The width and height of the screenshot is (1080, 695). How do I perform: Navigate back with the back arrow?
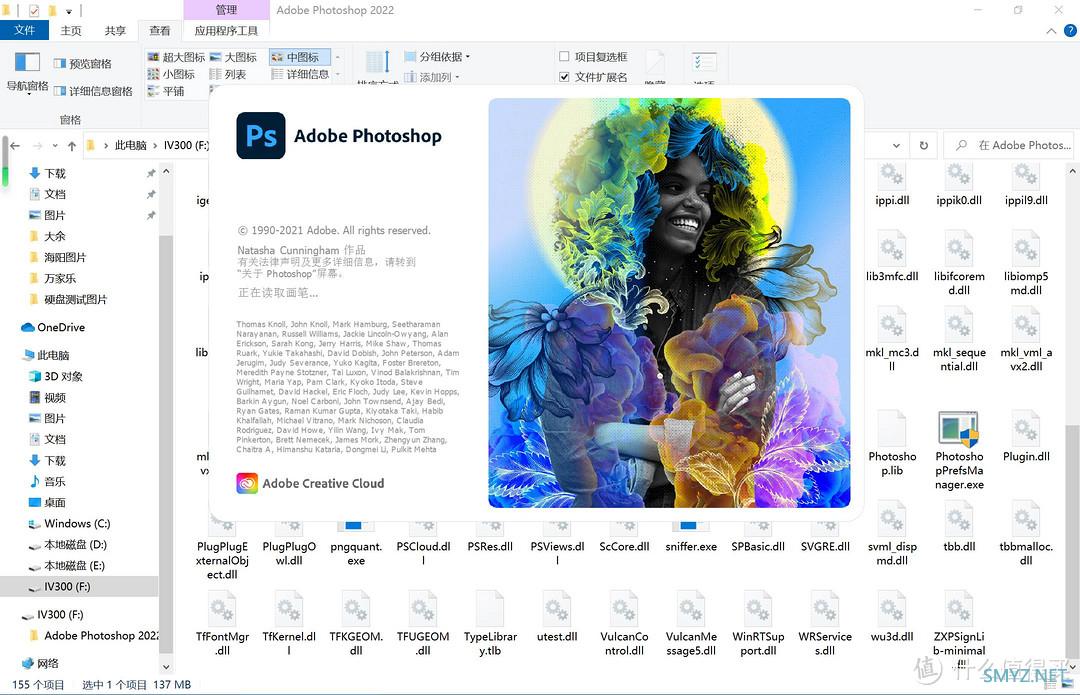15,145
